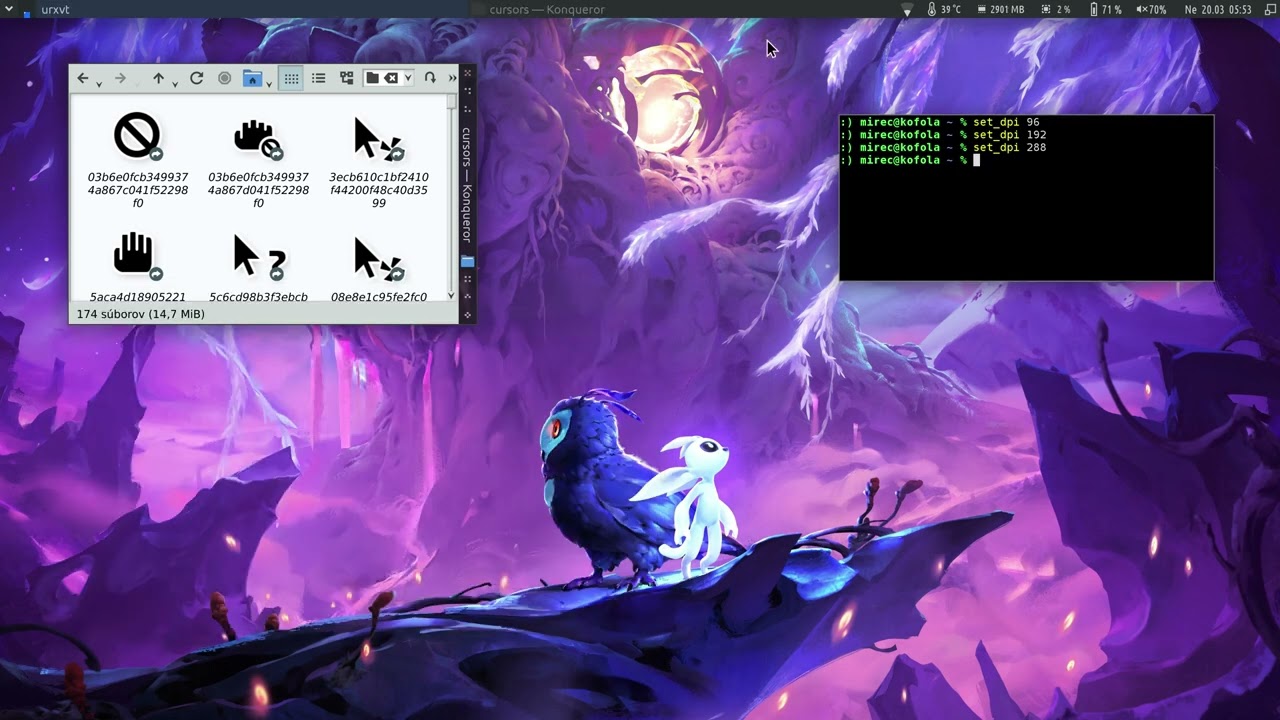Click status text 174 súborov (14,7 MiB)
The width and height of the screenshot is (1280, 720).
pos(140,314)
